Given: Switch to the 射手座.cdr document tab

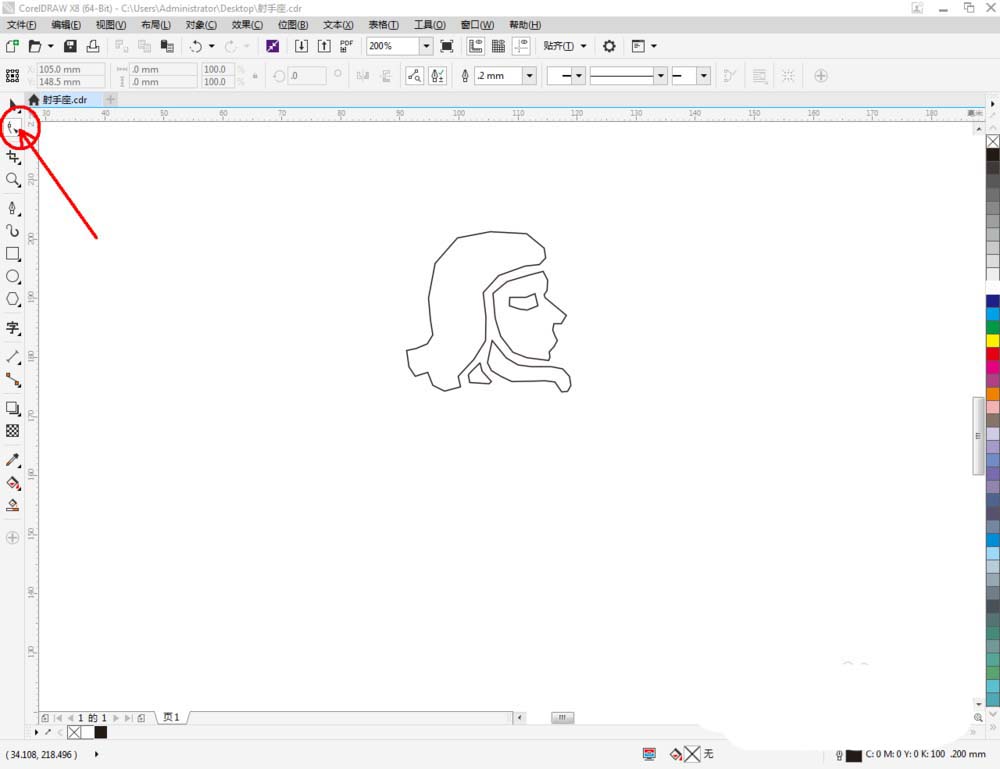Looking at the screenshot, I should click(x=64, y=99).
